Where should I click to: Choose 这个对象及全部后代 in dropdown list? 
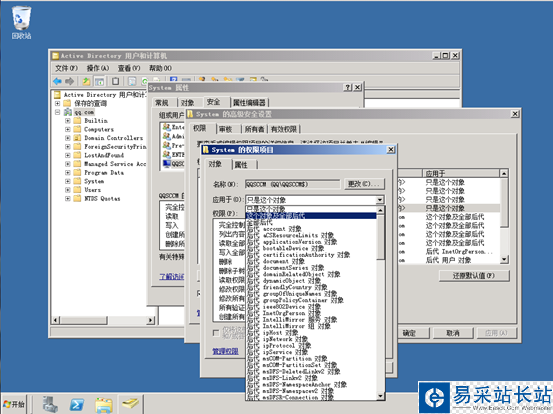point(311,215)
